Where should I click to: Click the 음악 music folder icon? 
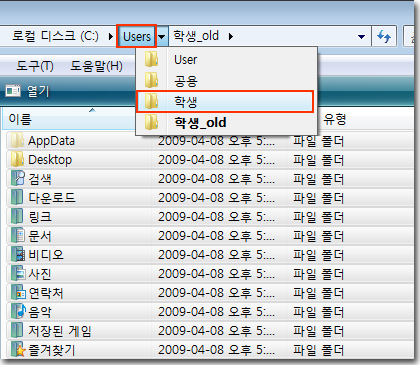pyautogui.click(x=18, y=312)
